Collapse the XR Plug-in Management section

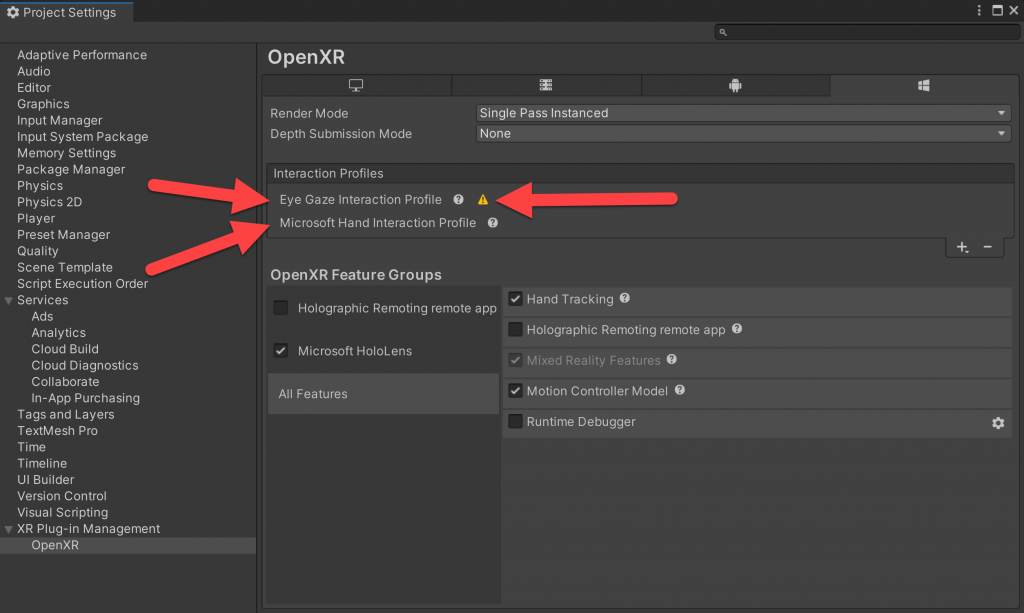(8, 529)
